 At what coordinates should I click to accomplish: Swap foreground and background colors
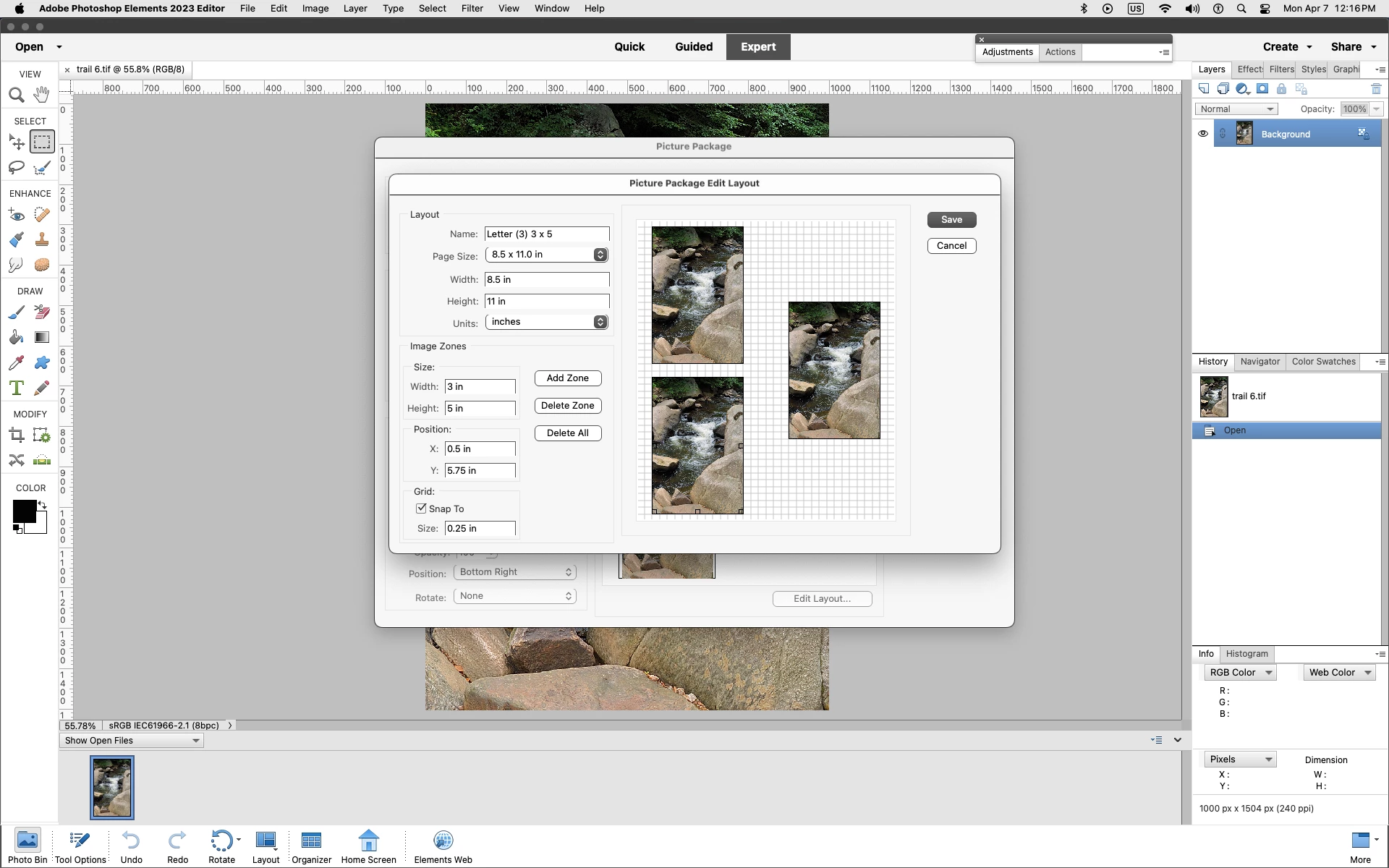[x=43, y=505]
